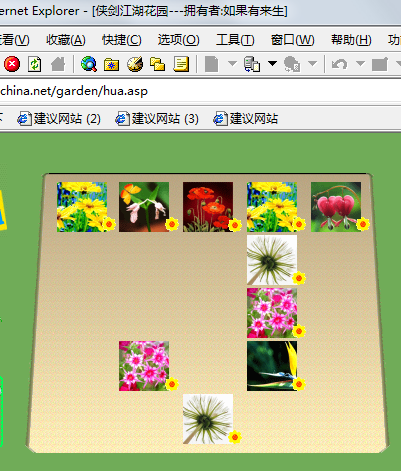The image size is (401, 471).
Task: Click the gray box icon after Undo
Action: tap(380, 64)
